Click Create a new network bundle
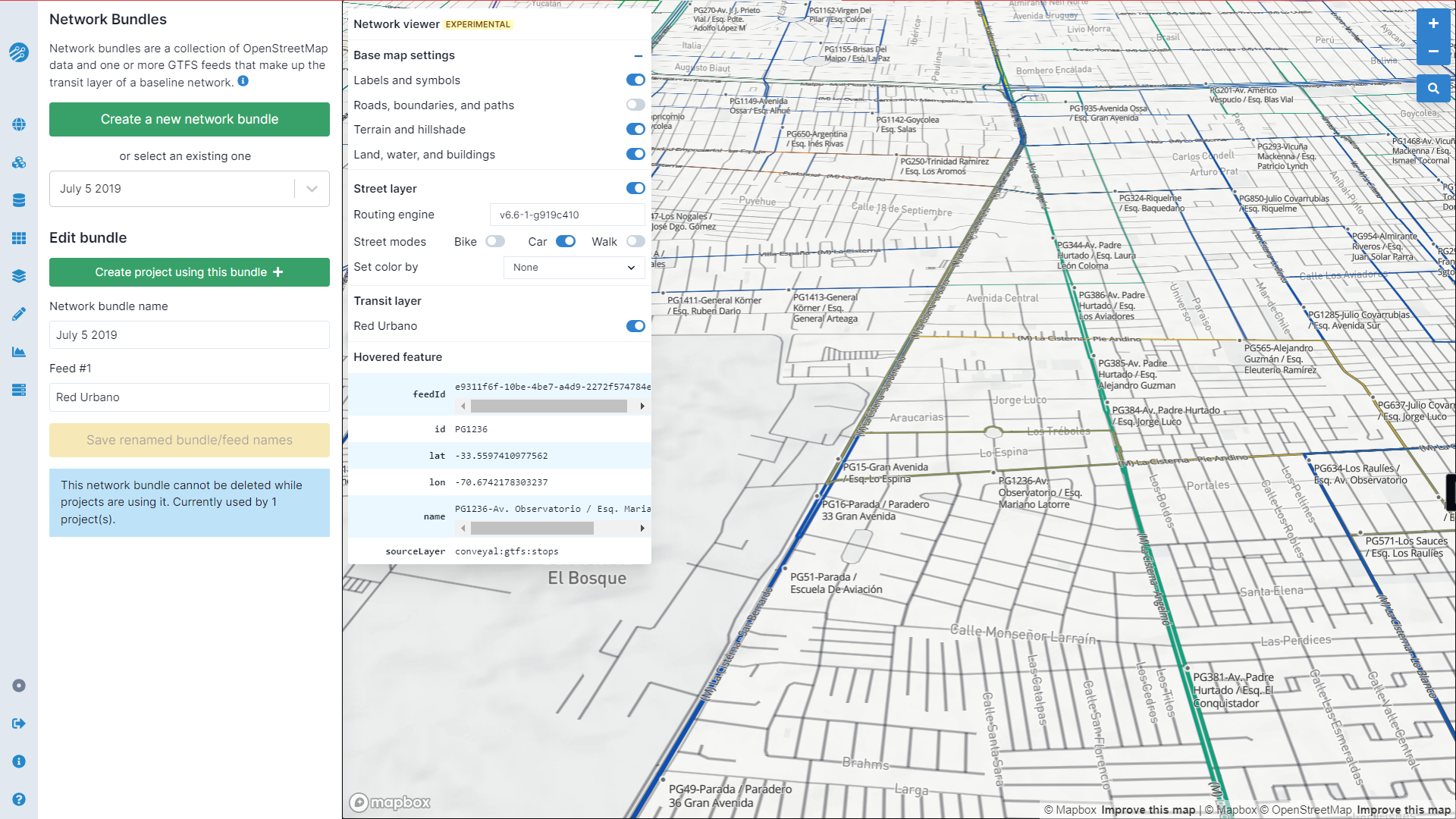Screen dimensions: 1456x819 pos(189,119)
